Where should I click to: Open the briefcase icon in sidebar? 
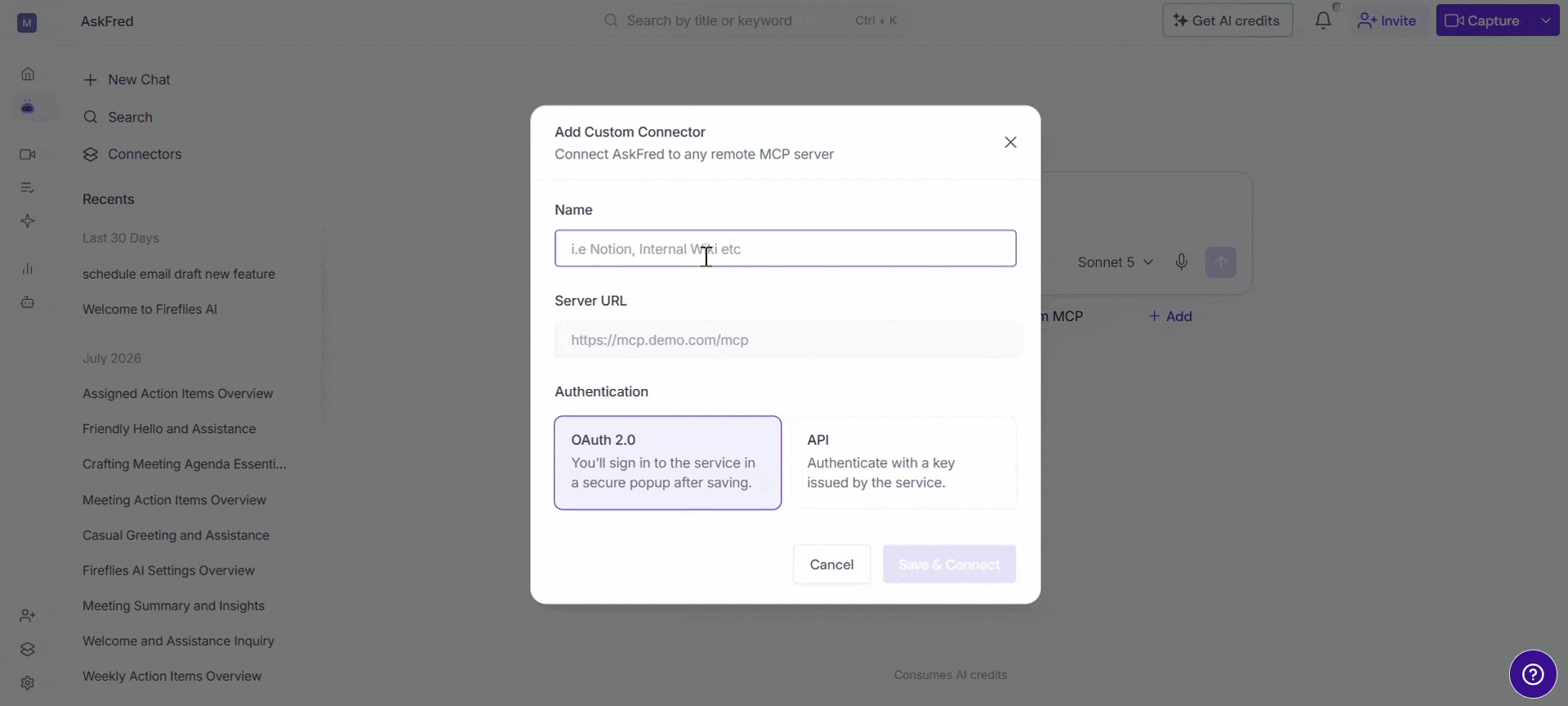coord(28,302)
